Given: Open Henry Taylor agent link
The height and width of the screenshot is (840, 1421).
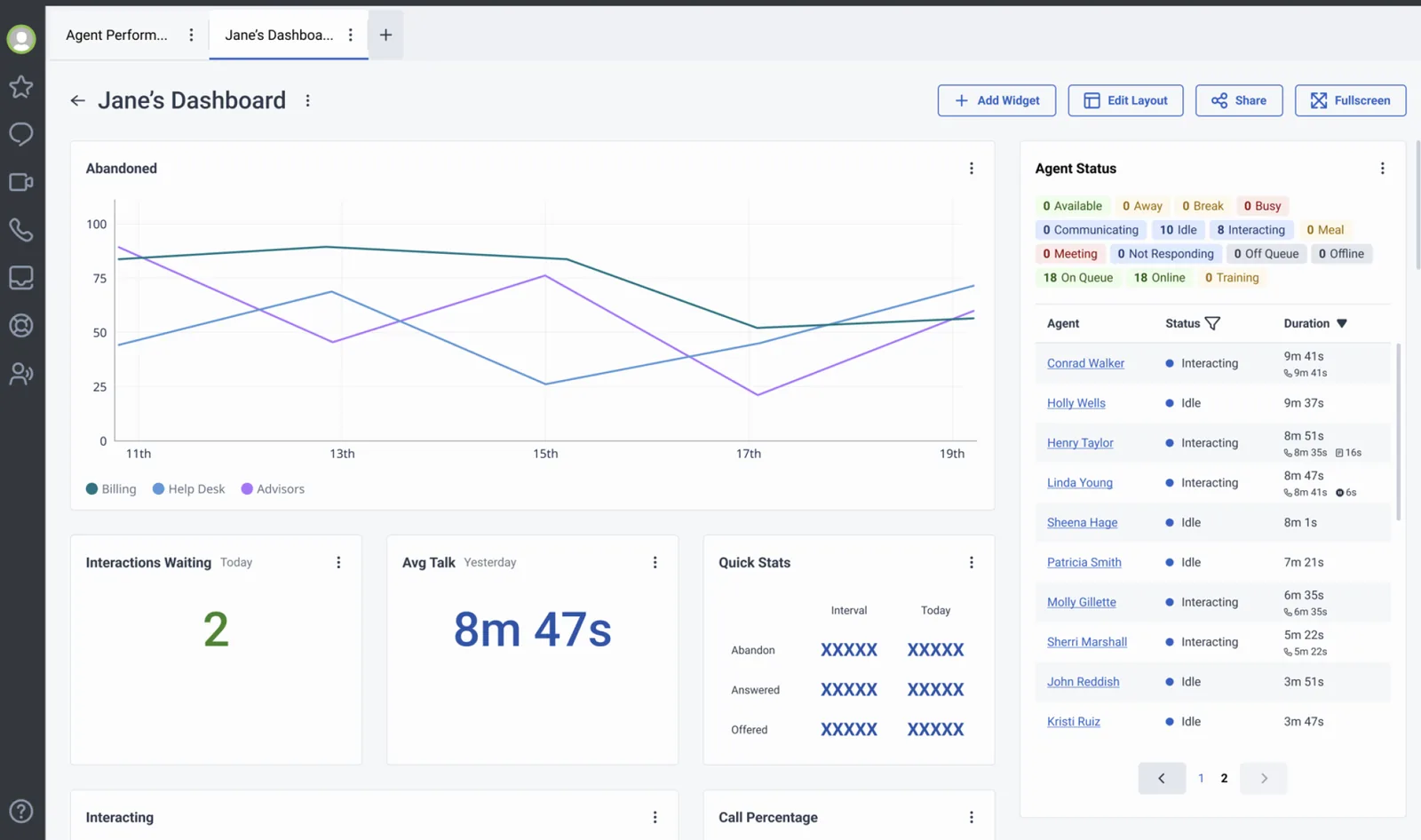Looking at the screenshot, I should point(1080,443).
